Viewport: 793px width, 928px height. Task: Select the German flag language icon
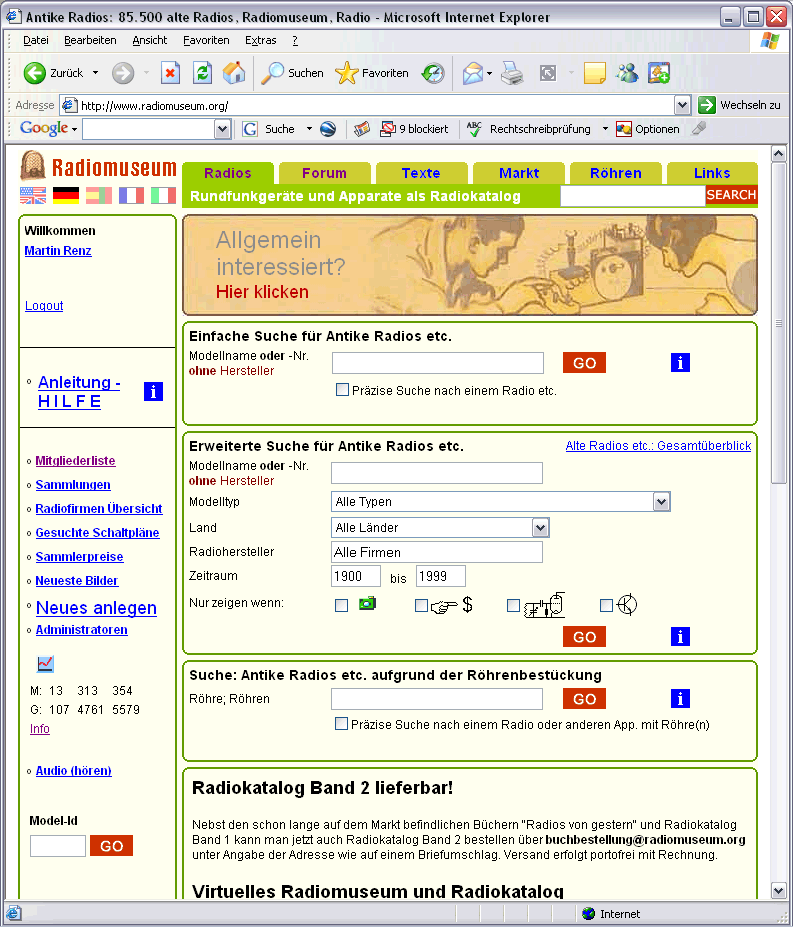(66, 196)
